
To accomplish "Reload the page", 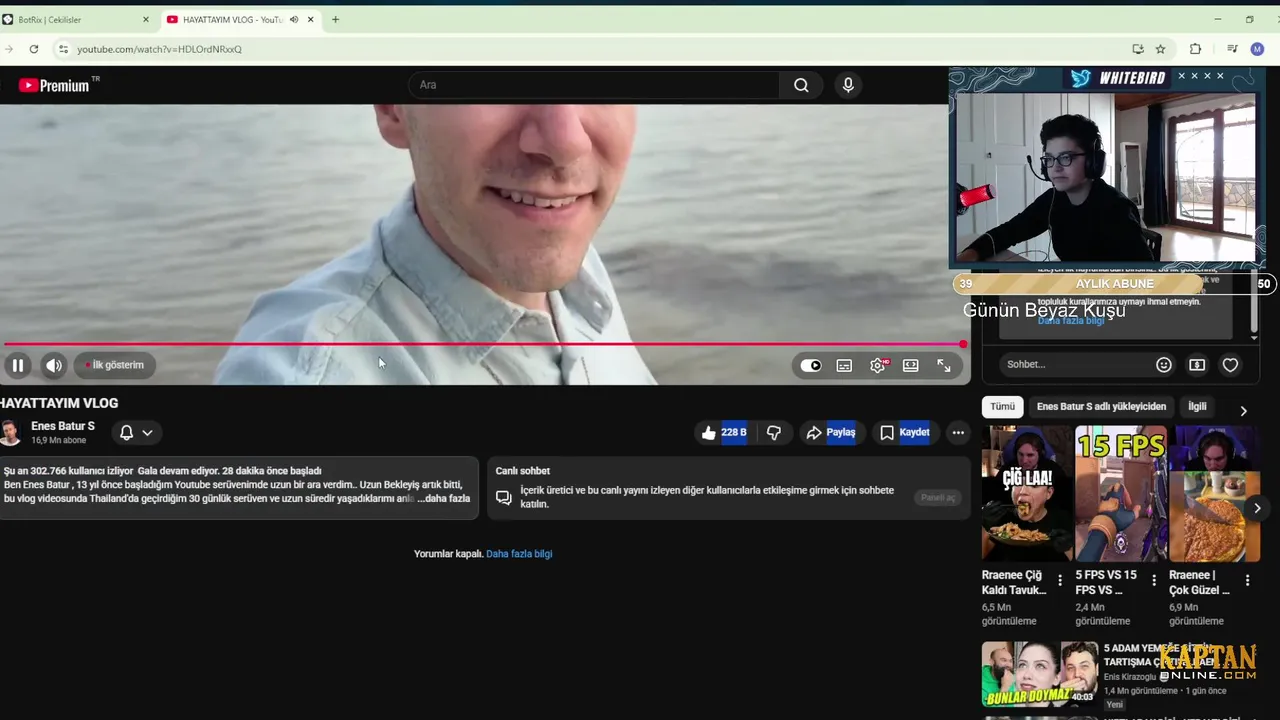I will click(x=34, y=49).
